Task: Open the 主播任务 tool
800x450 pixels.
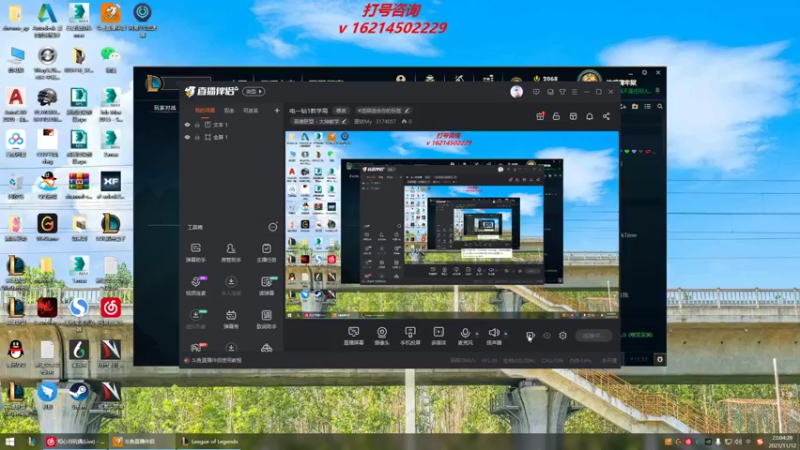Action: coord(266,253)
